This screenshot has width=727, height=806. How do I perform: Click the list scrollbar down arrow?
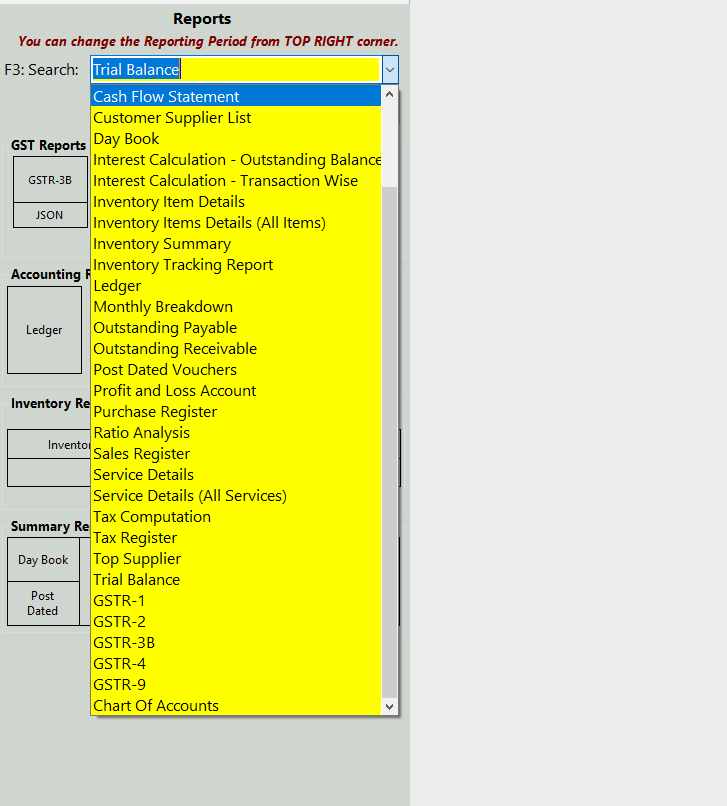(x=389, y=707)
